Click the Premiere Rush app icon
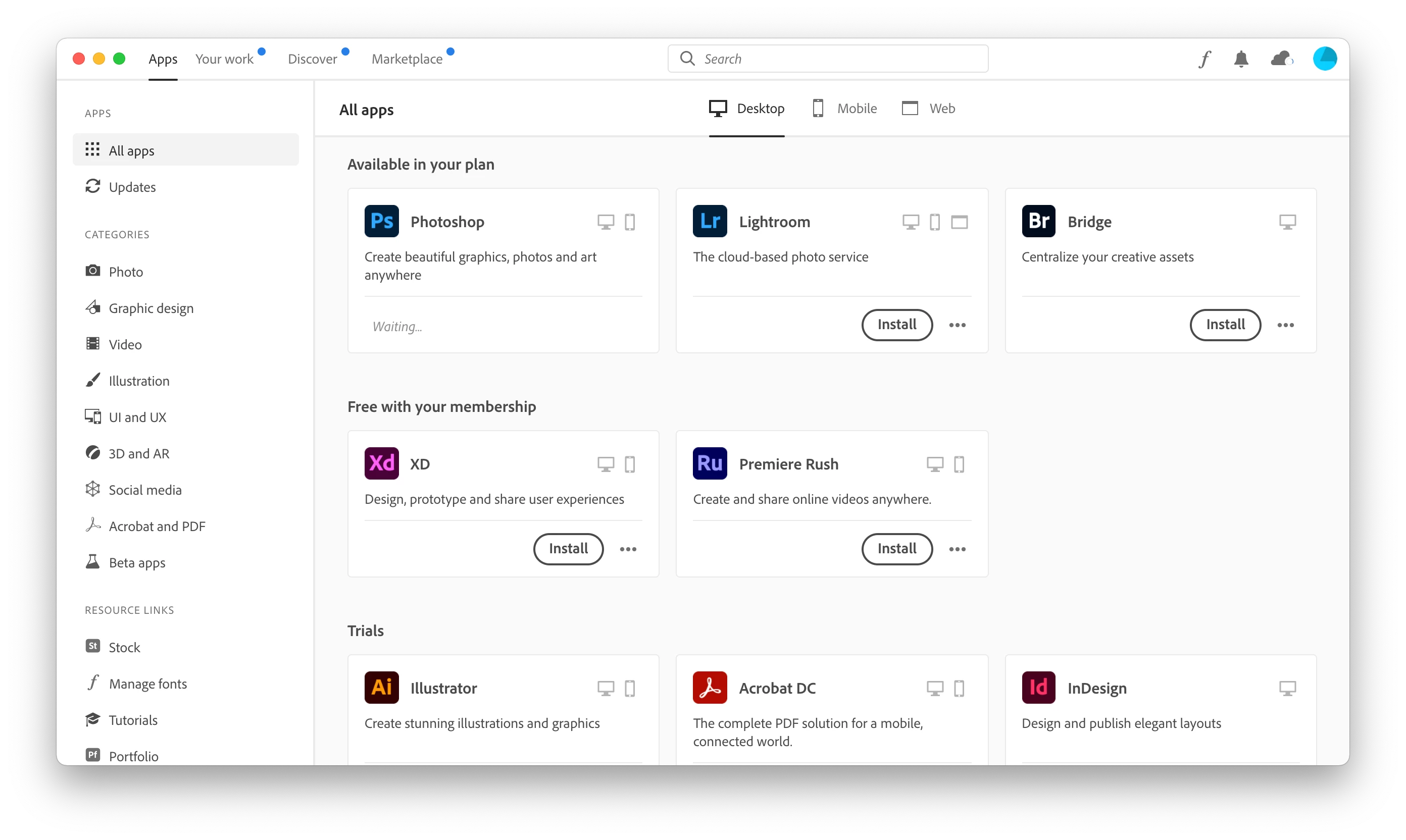The width and height of the screenshot is (1406, 840). point(710,463)
